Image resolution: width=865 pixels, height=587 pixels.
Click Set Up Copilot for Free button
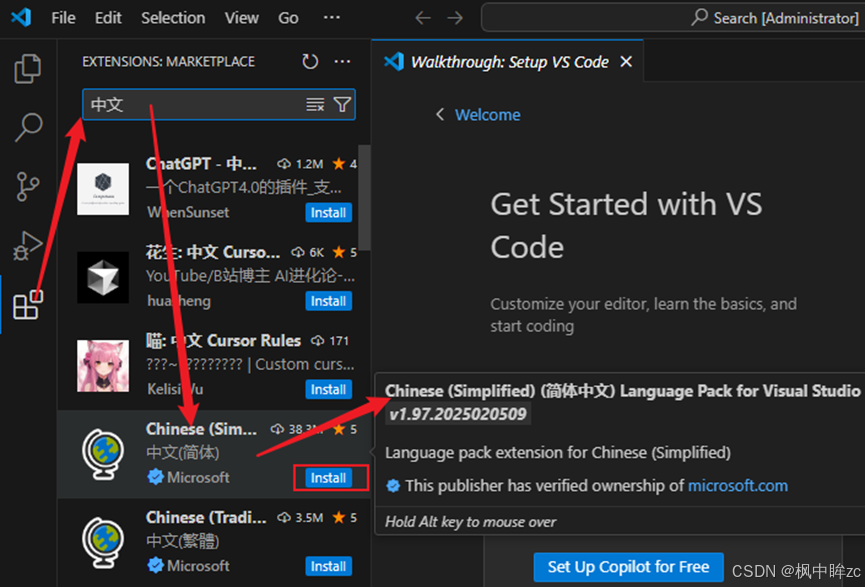pyautogui.click(x=628, y=567)
